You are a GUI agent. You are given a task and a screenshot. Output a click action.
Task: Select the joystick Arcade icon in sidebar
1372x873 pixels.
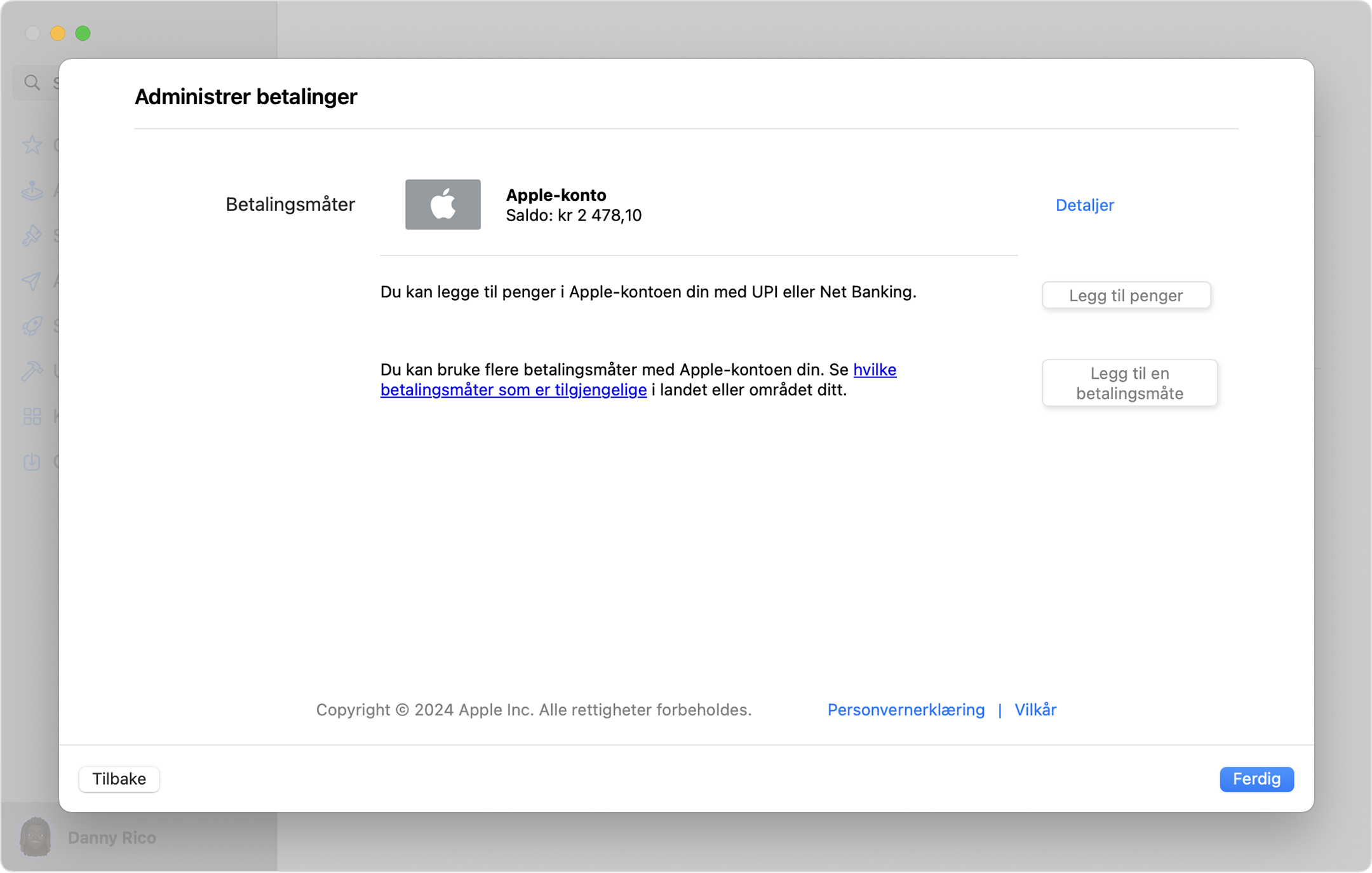click(32, 190)
